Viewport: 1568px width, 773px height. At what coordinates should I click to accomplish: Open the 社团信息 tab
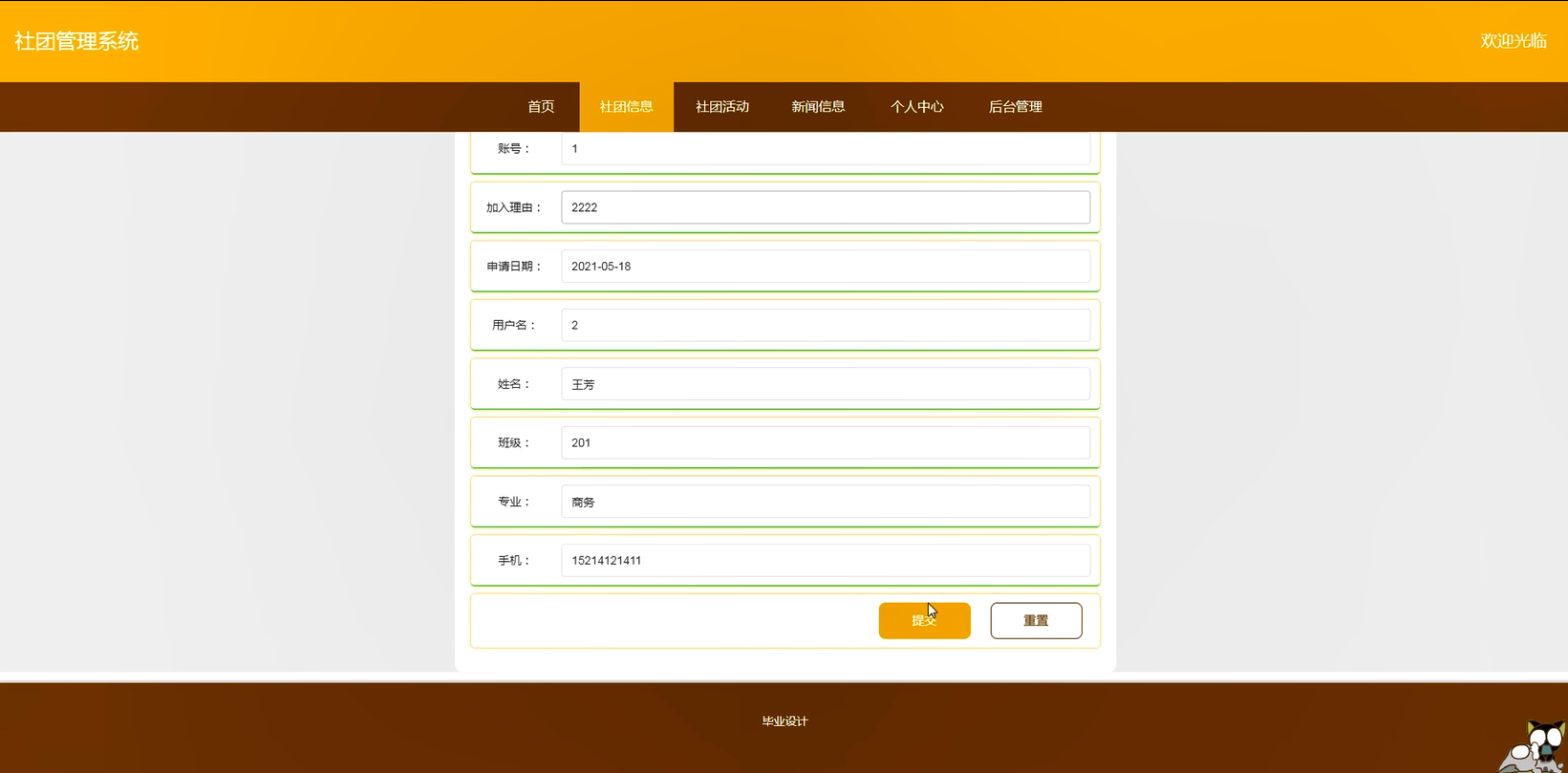(x=626, y=107)
